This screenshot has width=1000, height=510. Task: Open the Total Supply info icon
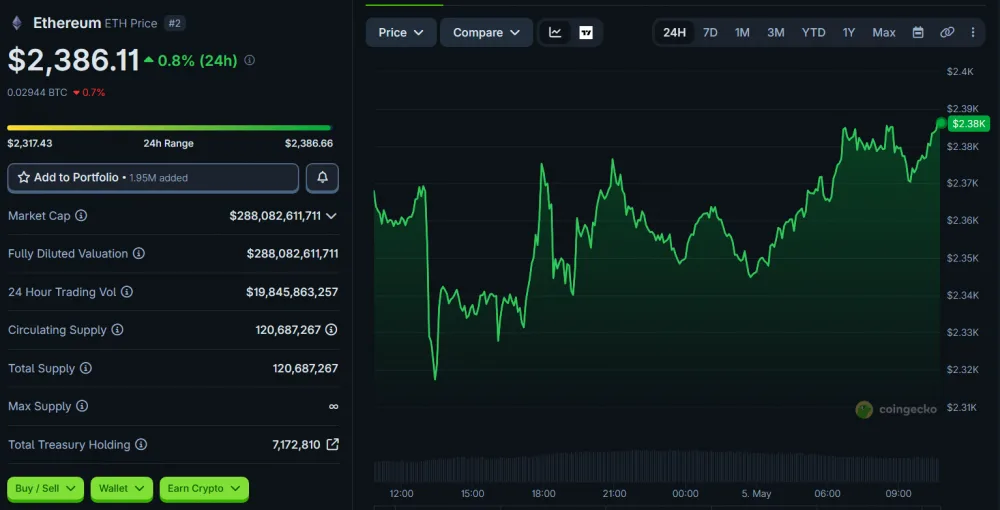pyautogui.click(x=85, y=368)
